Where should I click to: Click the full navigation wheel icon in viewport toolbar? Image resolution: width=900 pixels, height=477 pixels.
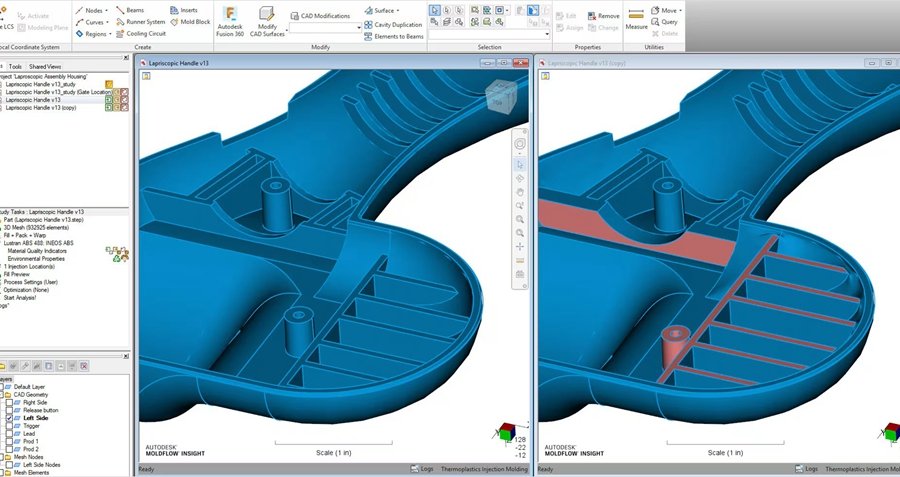(519, 144)
